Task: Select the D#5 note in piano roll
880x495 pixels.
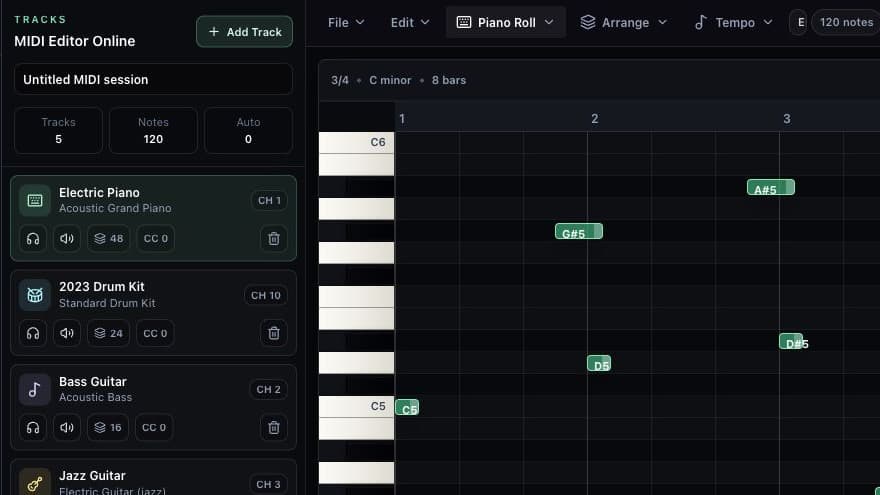Action: point(791,341)
